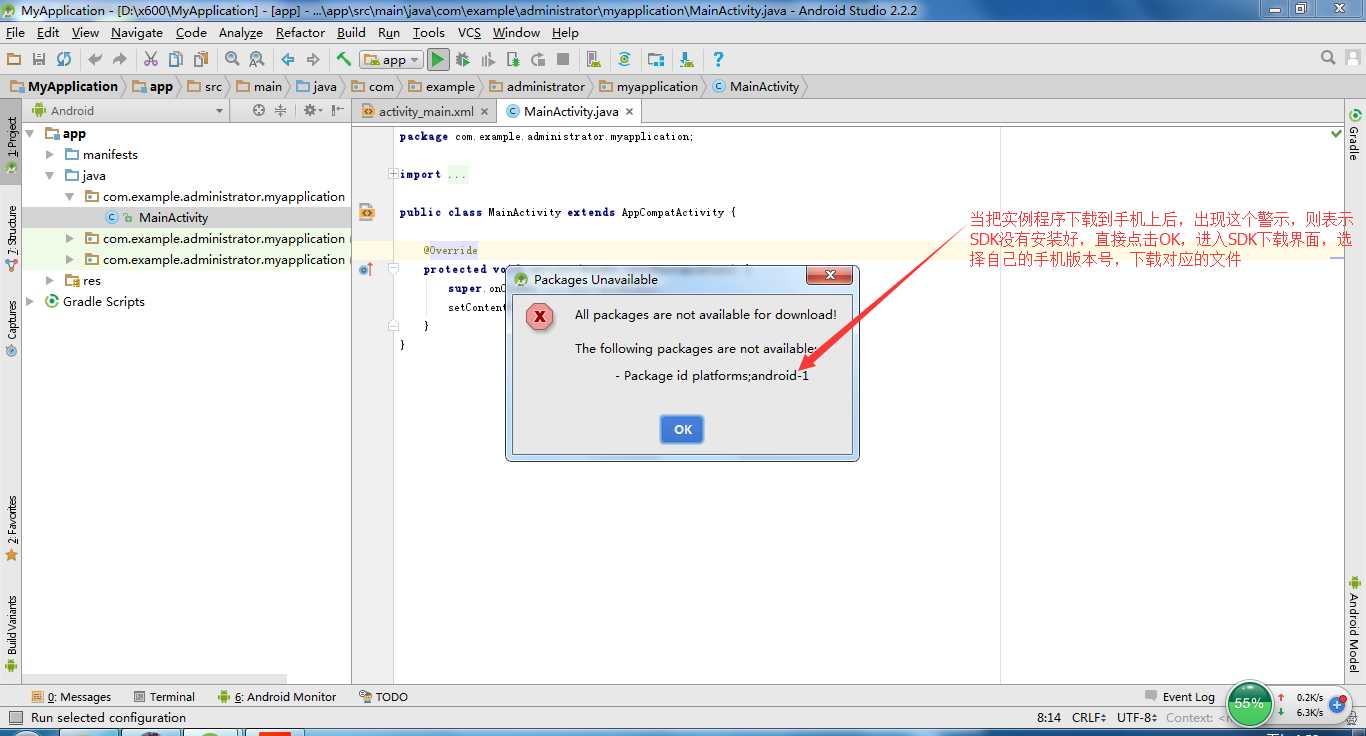Viewport: 1366px width, 736px height.
Task: Open the SDK Manager icon
Action: click(x=687, y=60)
